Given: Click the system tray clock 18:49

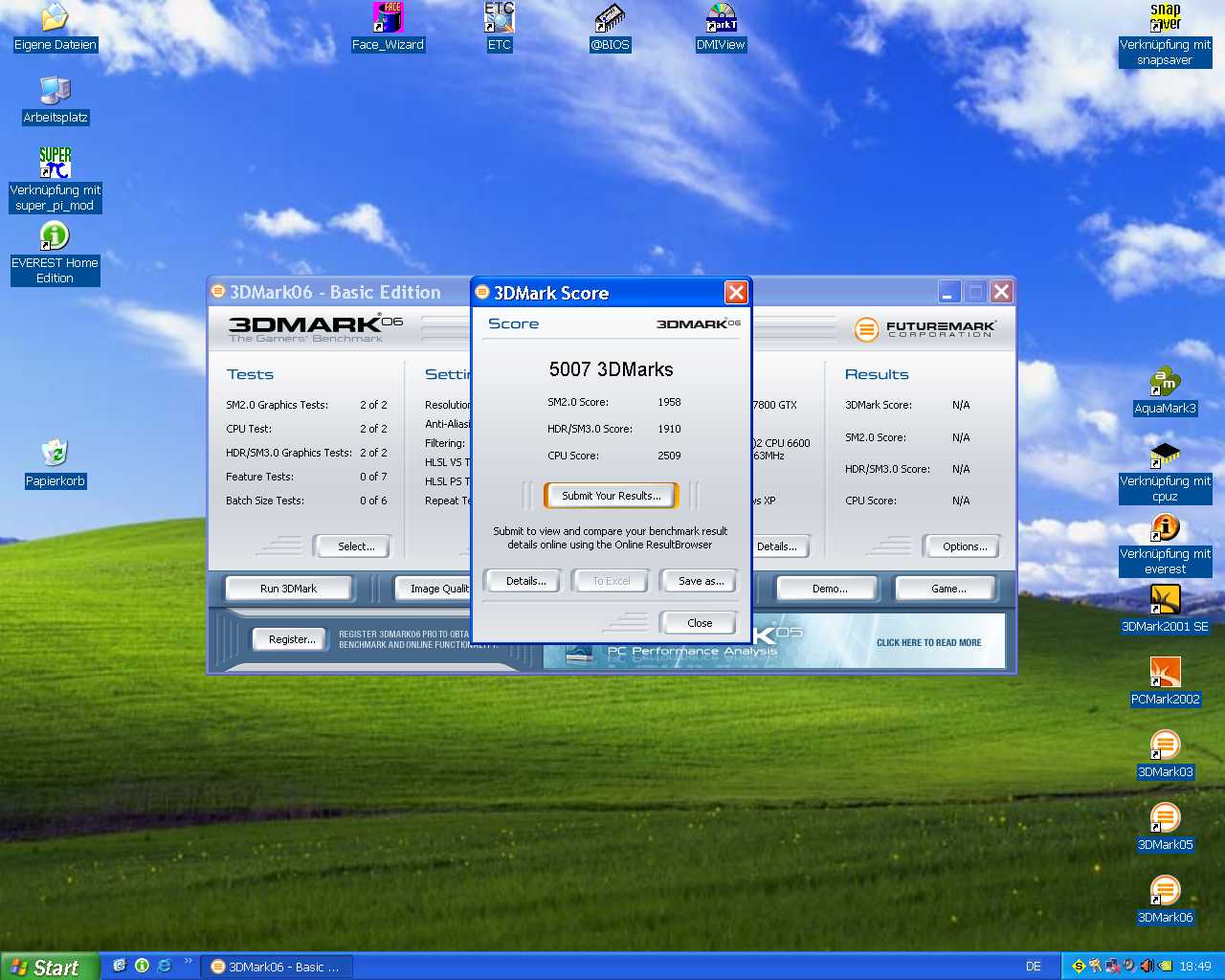Looking at the screenshot, I should coord(1194,967).
